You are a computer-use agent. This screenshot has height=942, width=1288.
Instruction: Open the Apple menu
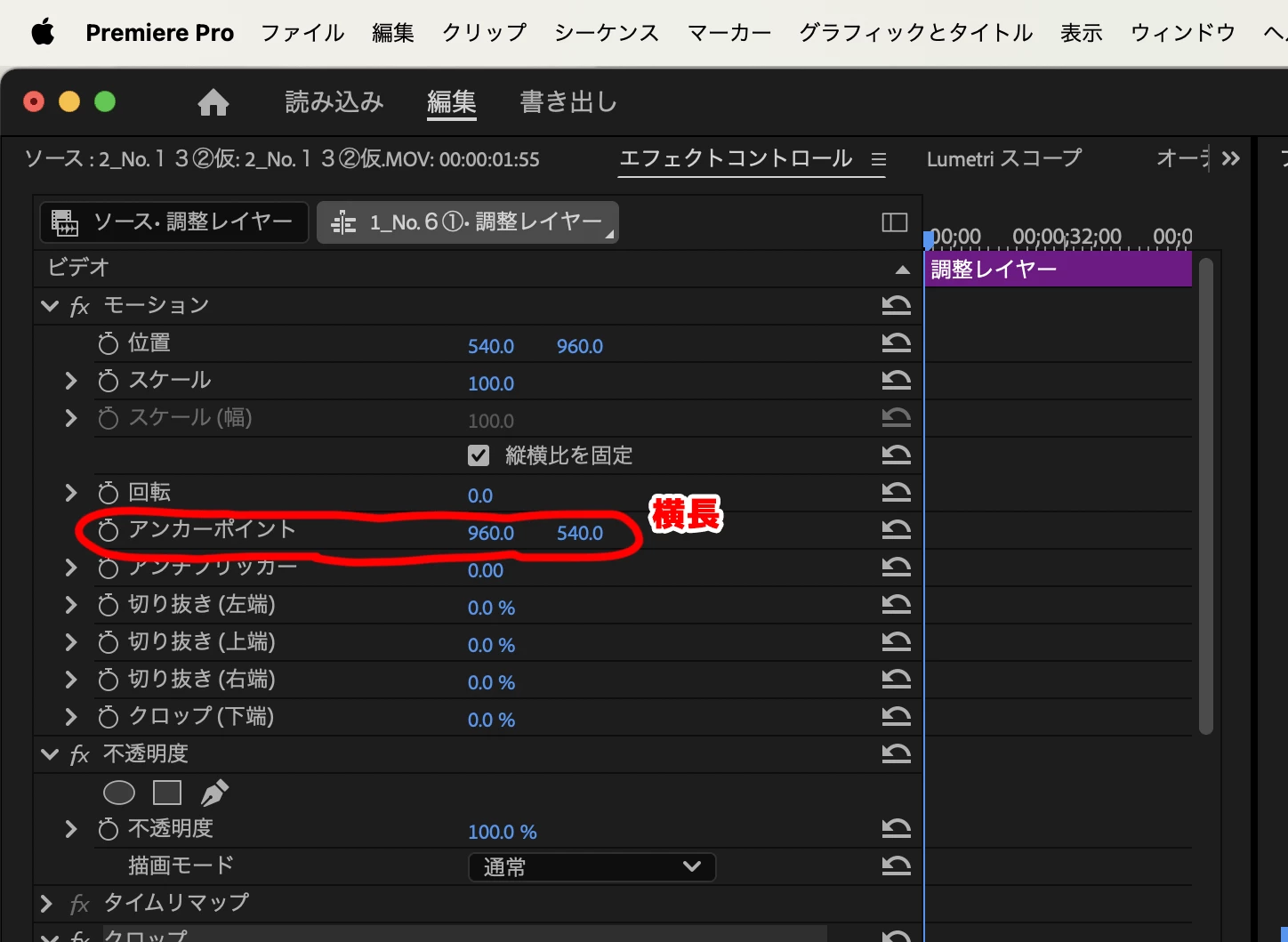click(x=43, y=33)
